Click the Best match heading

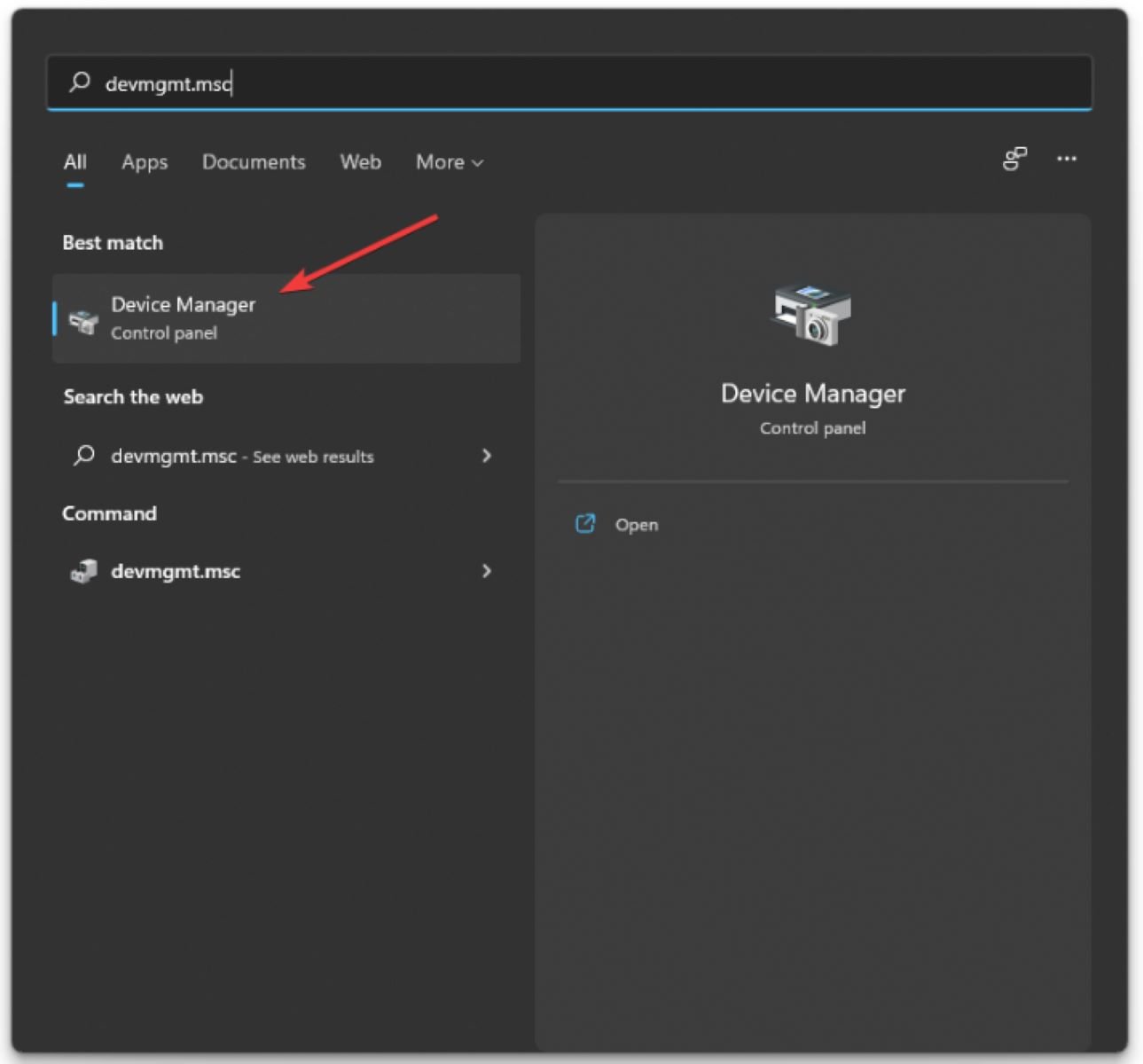113,243
